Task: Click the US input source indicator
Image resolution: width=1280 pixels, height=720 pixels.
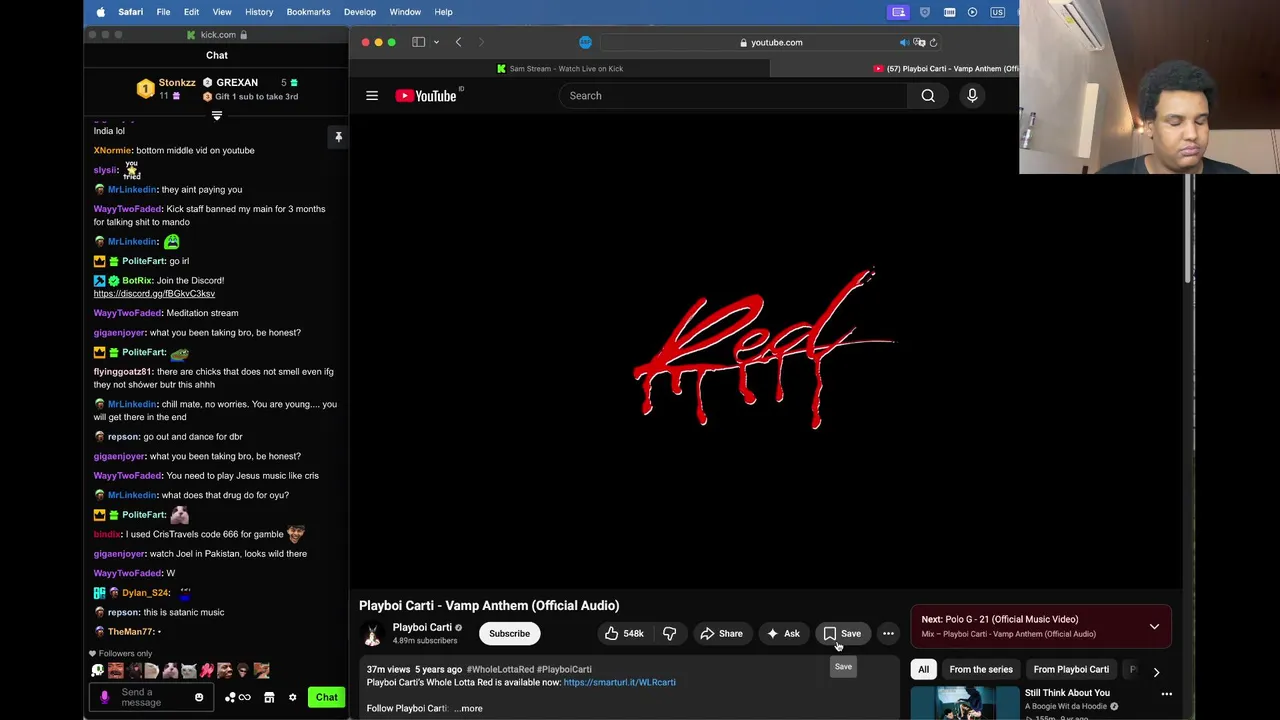Action: 997,12
